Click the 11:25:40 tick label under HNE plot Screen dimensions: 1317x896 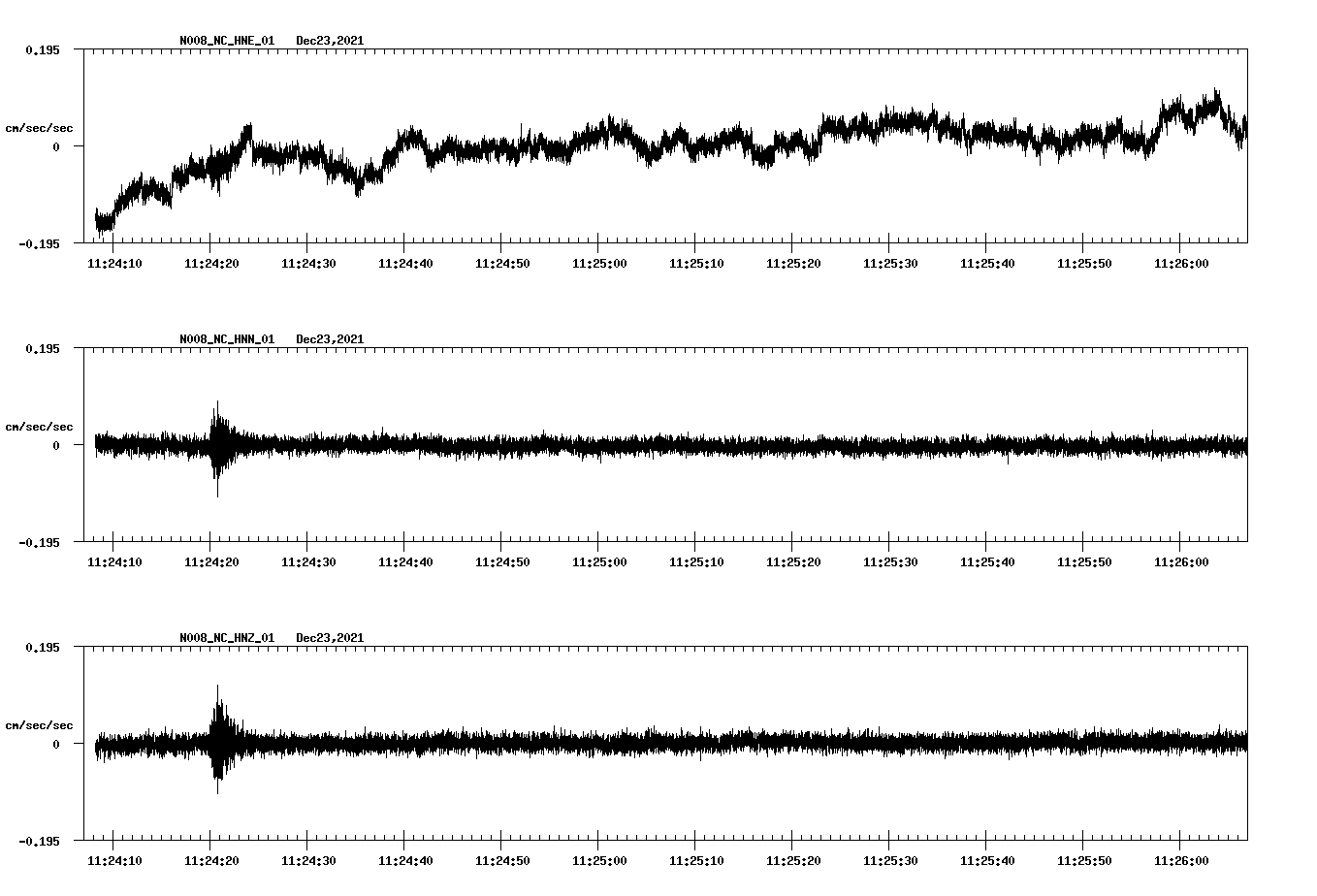(x=987, y=263)
